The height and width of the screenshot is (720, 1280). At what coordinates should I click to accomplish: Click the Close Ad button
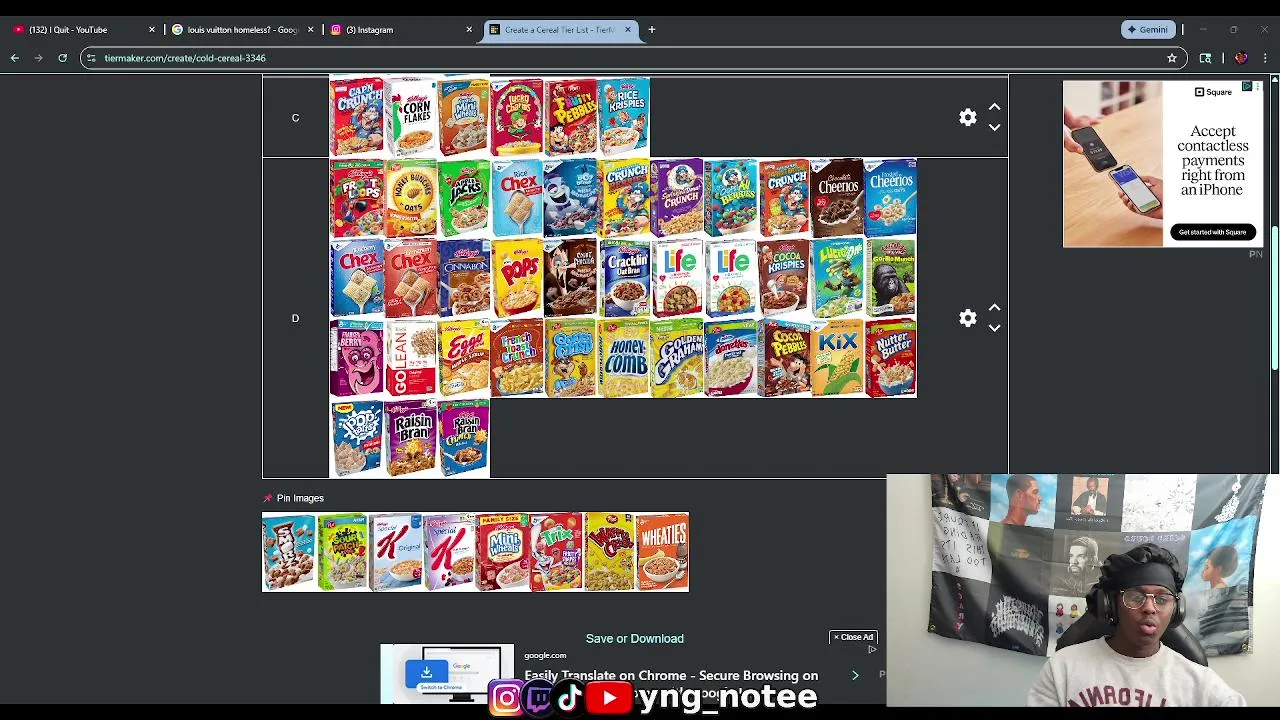(853, 637)
